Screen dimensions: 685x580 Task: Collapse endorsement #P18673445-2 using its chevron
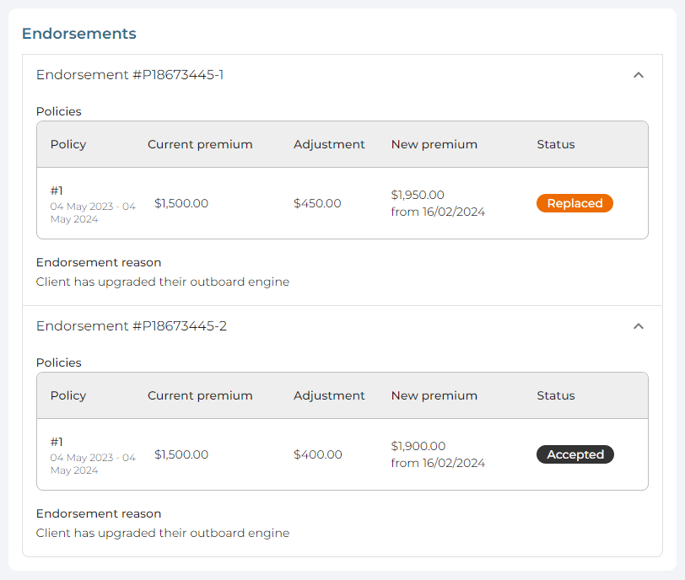(x=638, y=326)
